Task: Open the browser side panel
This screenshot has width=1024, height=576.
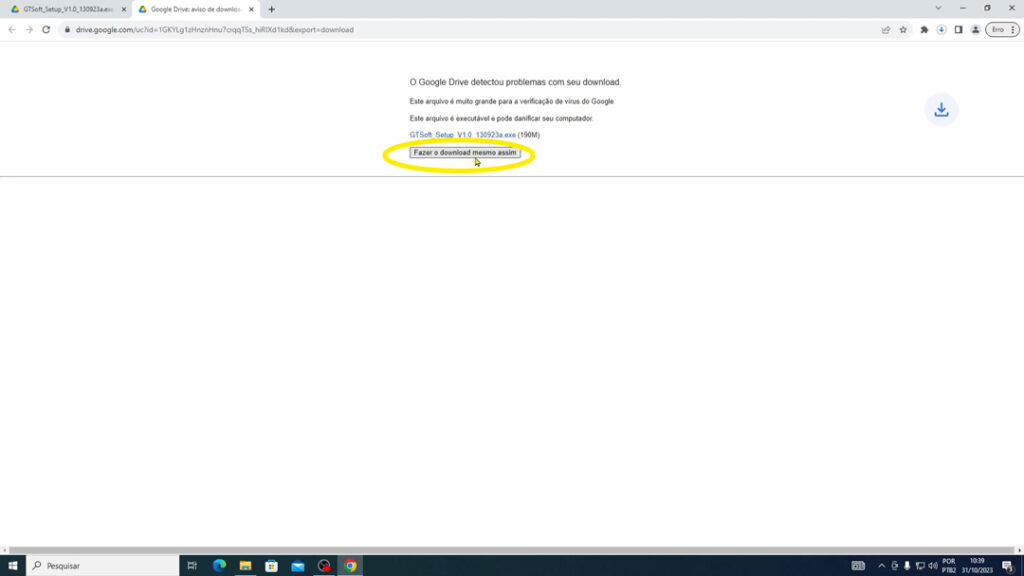Action: [x=958, y=29]
